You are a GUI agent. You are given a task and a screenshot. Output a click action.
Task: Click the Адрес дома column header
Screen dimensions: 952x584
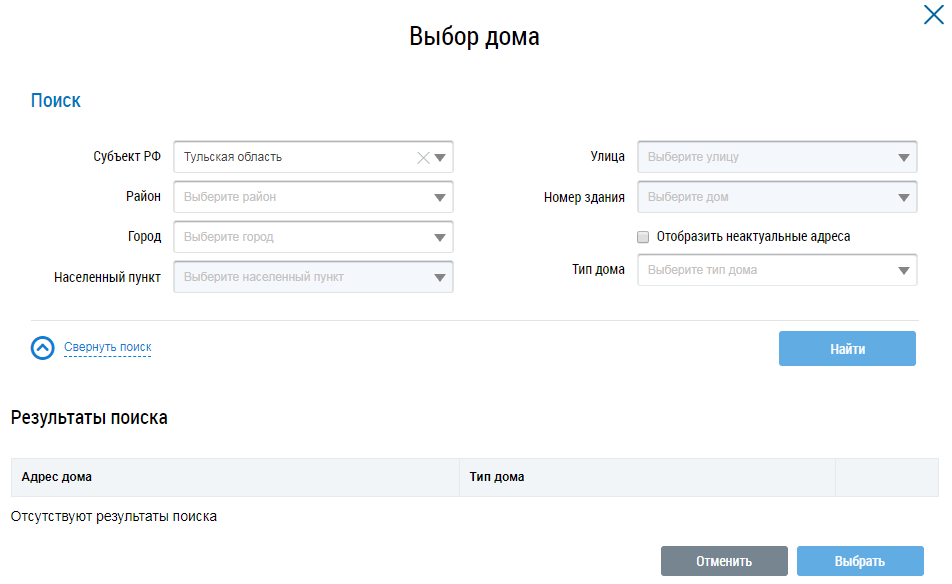pyautogui.click(x=57, y=477)
